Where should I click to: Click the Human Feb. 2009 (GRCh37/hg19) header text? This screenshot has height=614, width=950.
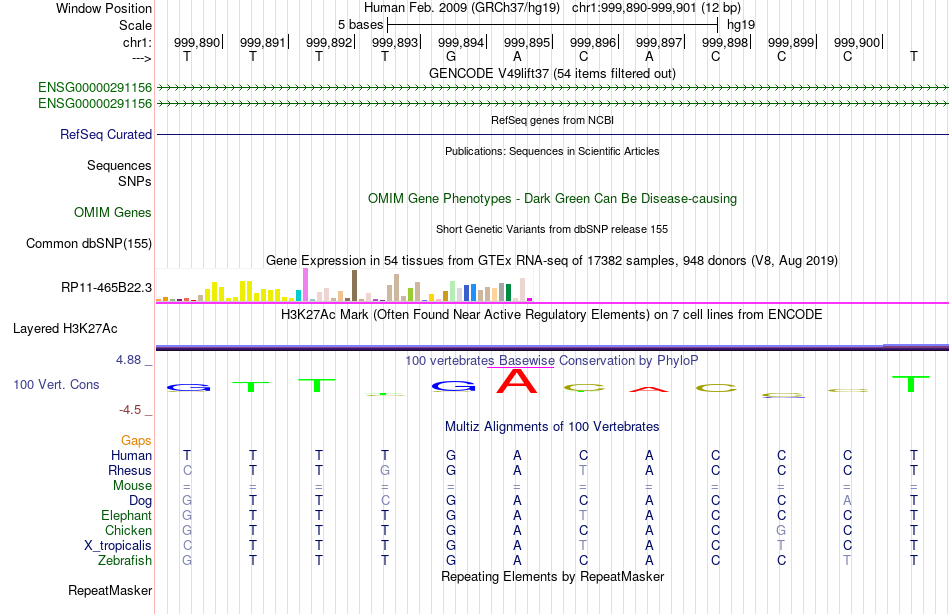tap(463, 8)
